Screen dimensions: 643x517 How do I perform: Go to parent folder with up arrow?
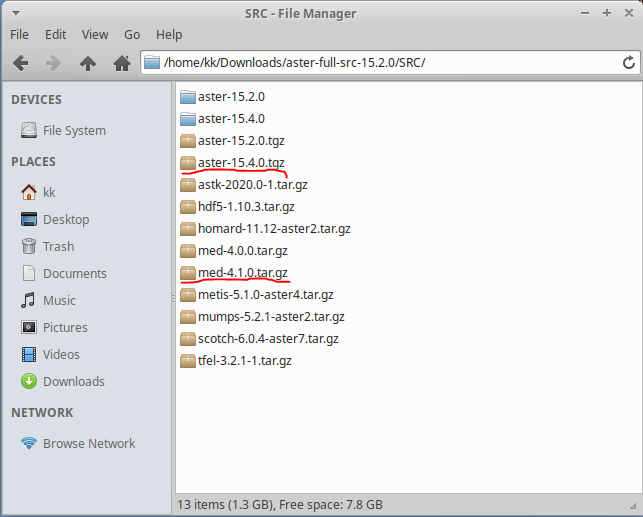(88, 63)
